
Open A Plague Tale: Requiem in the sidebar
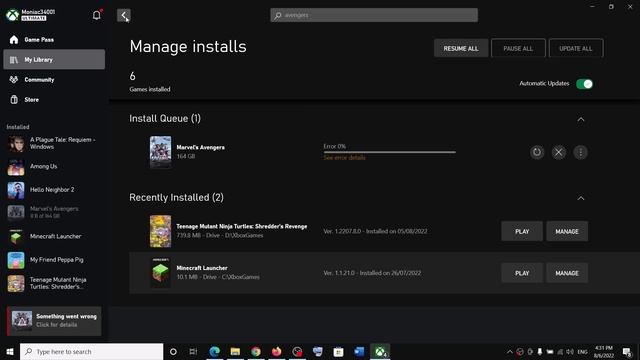[x=54, y=143]
